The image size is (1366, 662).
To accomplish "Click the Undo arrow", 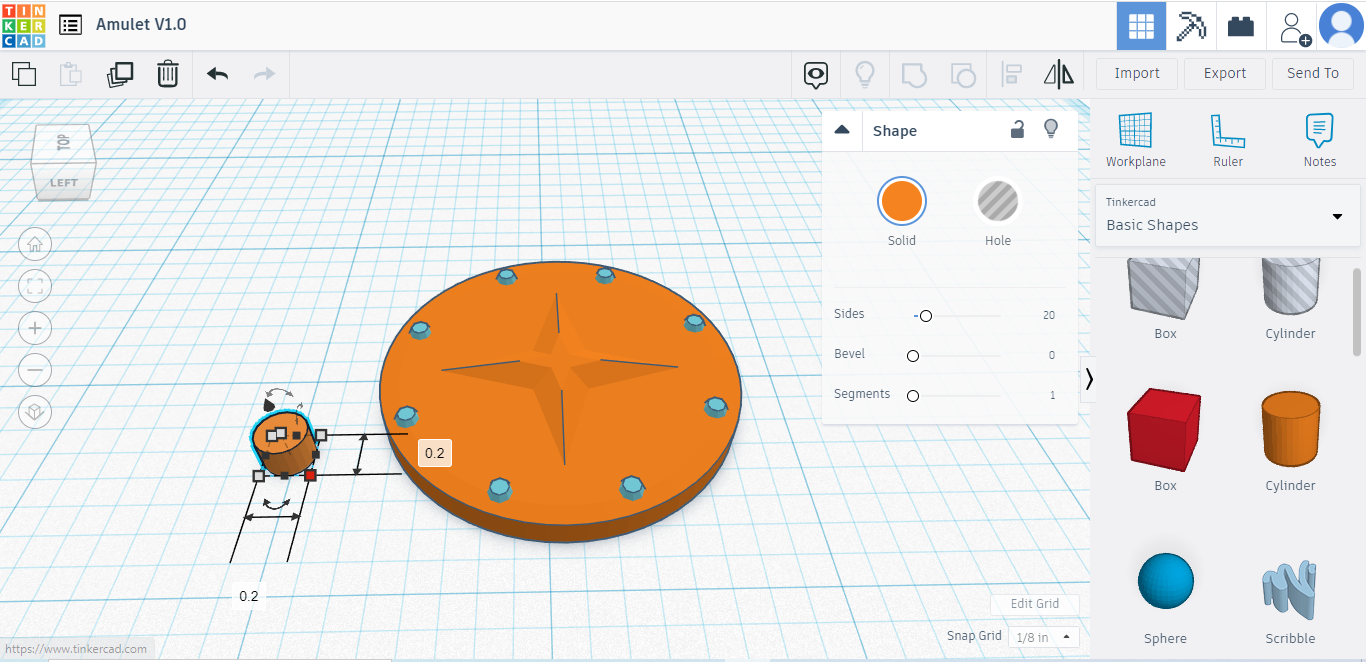I will (217, 74).
